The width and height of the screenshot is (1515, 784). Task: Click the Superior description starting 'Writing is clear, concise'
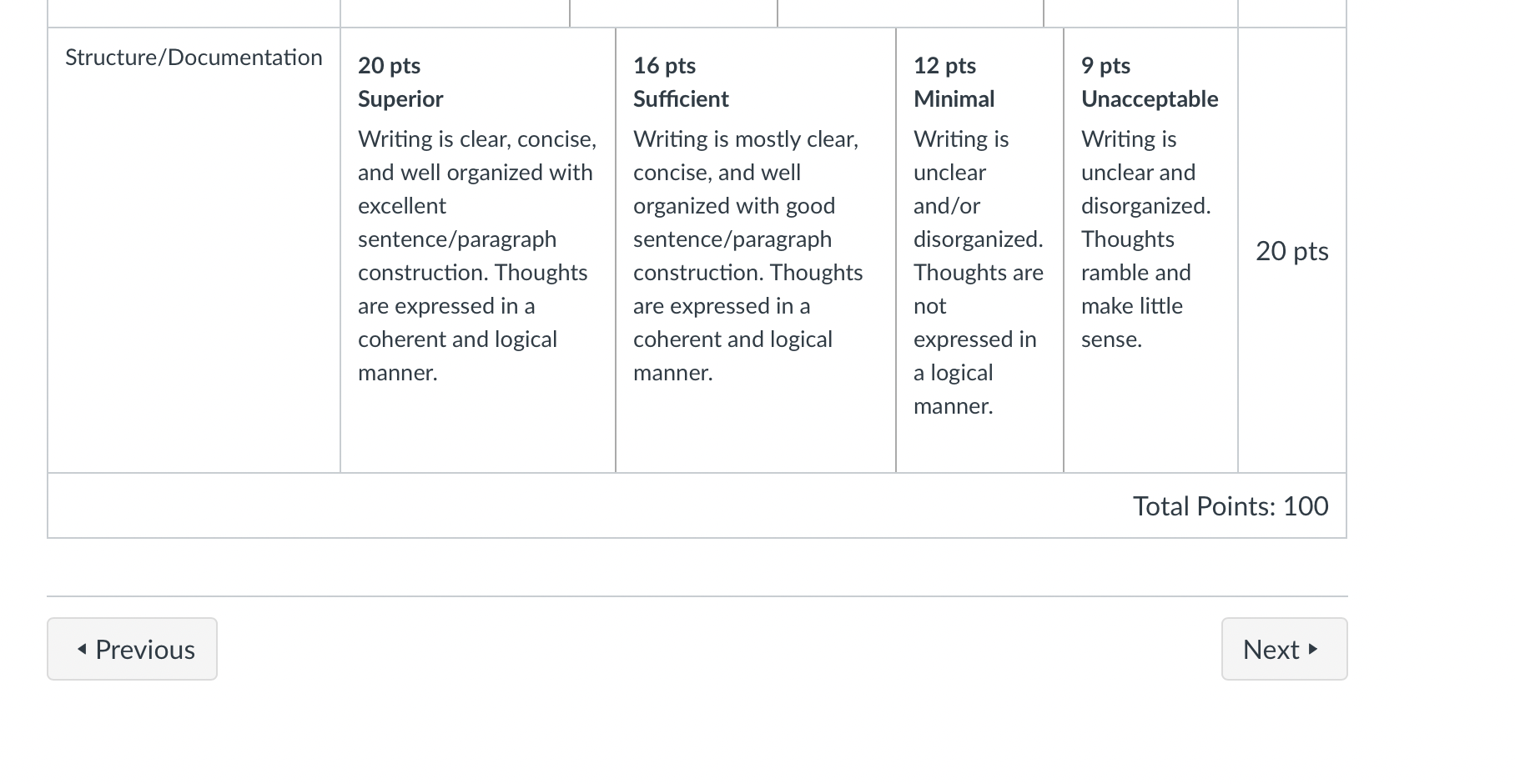pos(477,256)
